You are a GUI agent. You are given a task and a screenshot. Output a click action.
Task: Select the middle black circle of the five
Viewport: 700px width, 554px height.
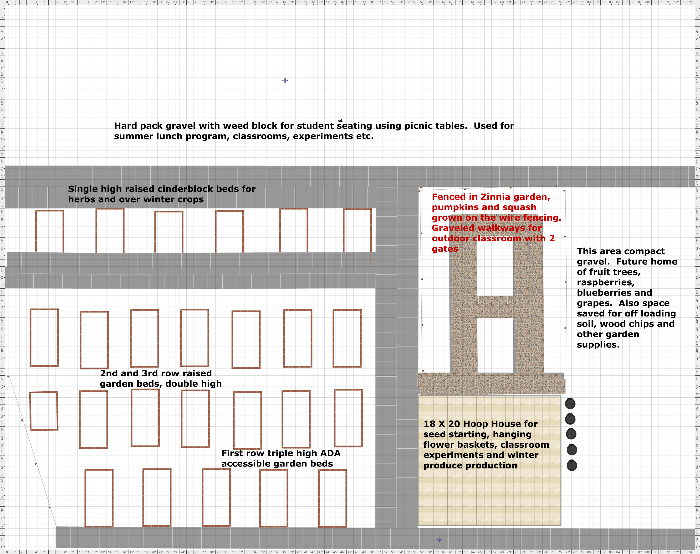[x=571, y=434]
